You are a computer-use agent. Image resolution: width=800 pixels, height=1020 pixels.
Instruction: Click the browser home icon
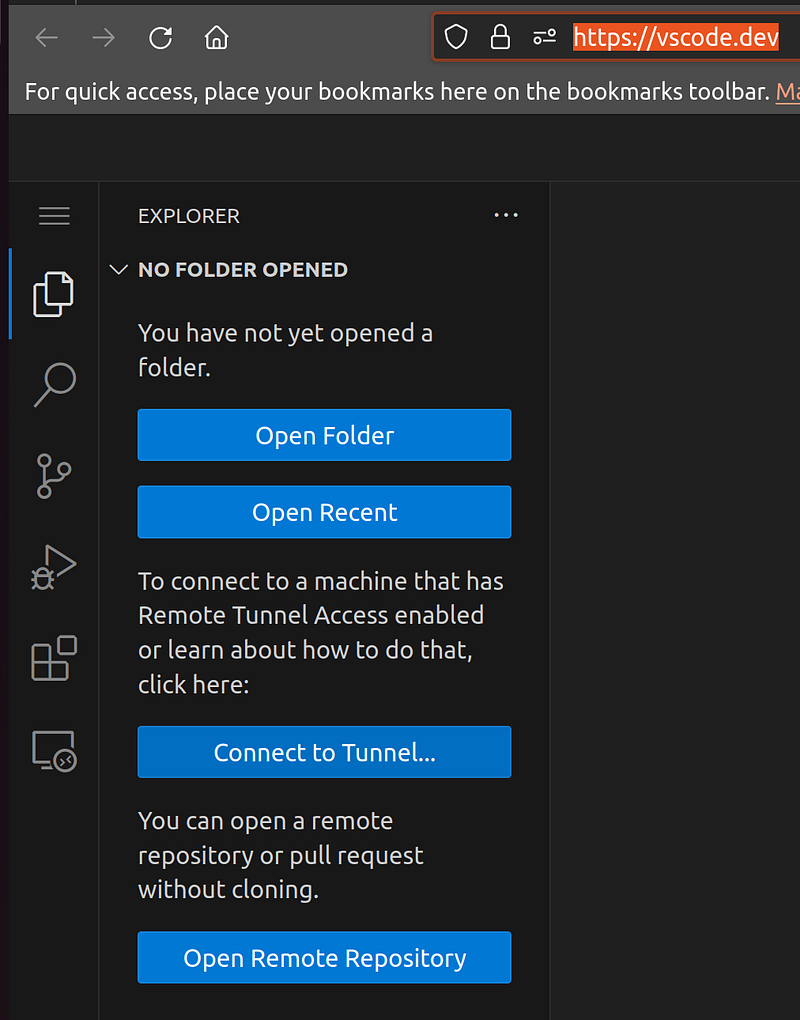[x=214, y=37]
